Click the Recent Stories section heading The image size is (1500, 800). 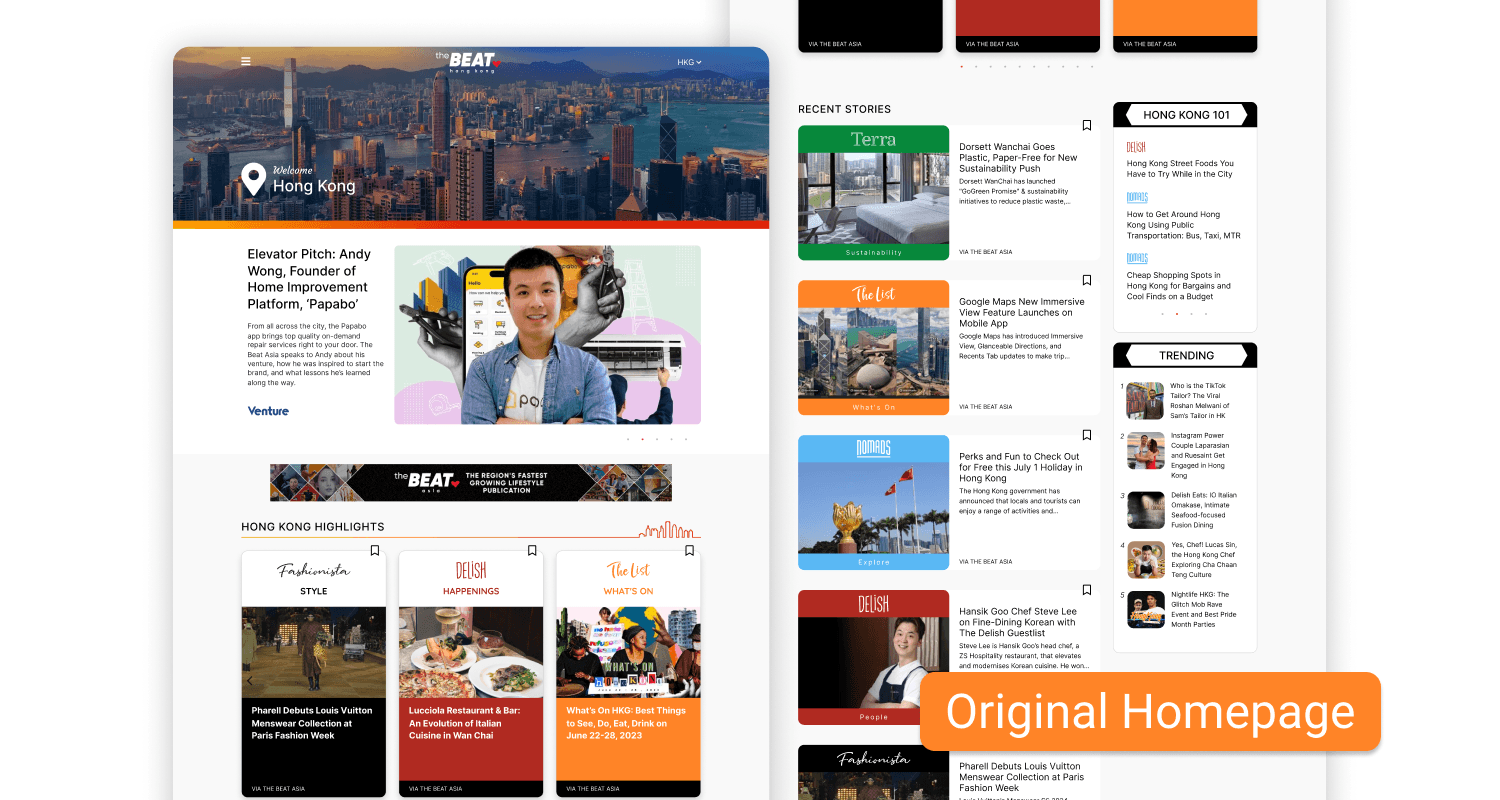[x=844, y=109]
